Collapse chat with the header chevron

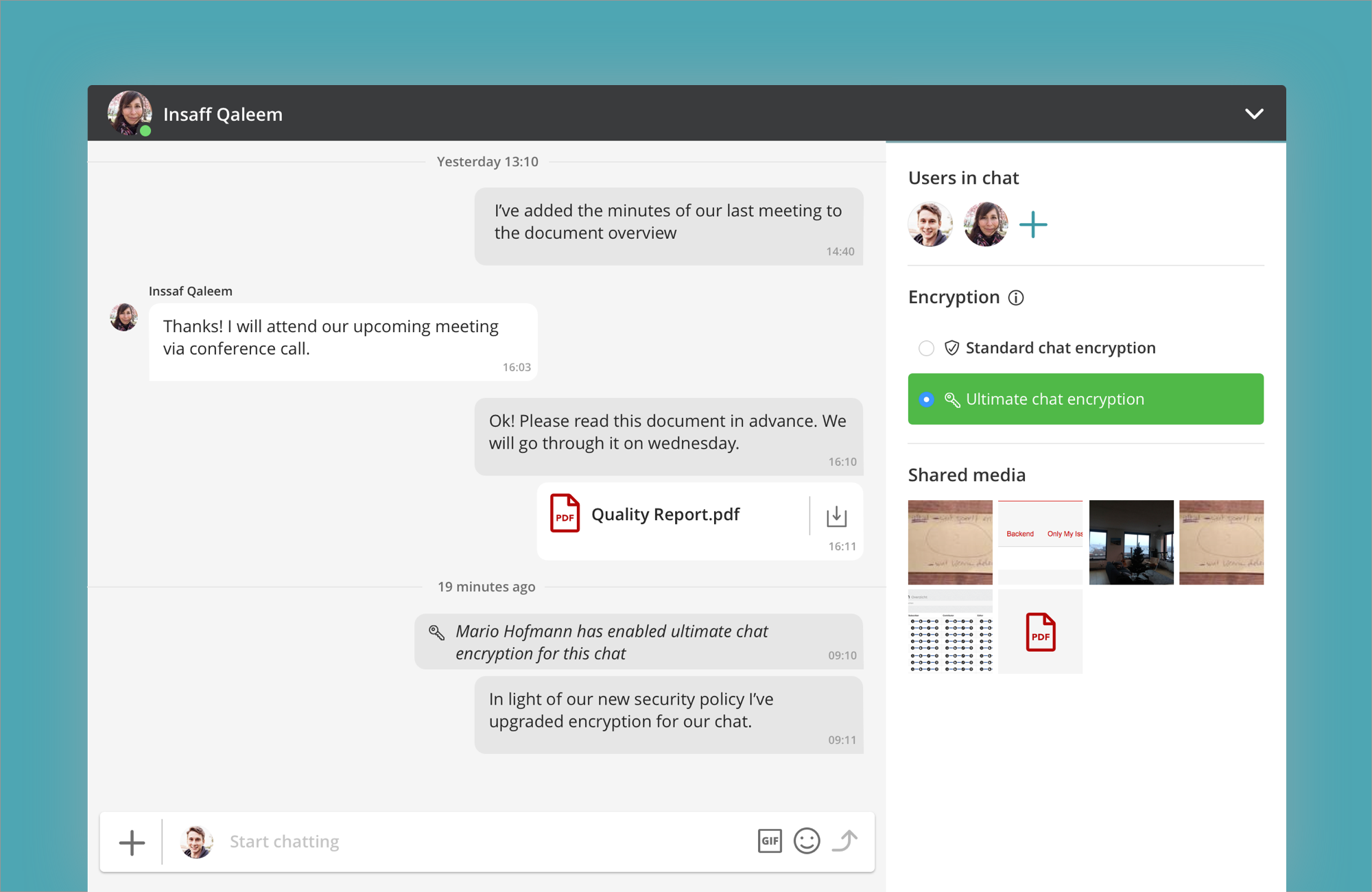tap(1254, 114)
